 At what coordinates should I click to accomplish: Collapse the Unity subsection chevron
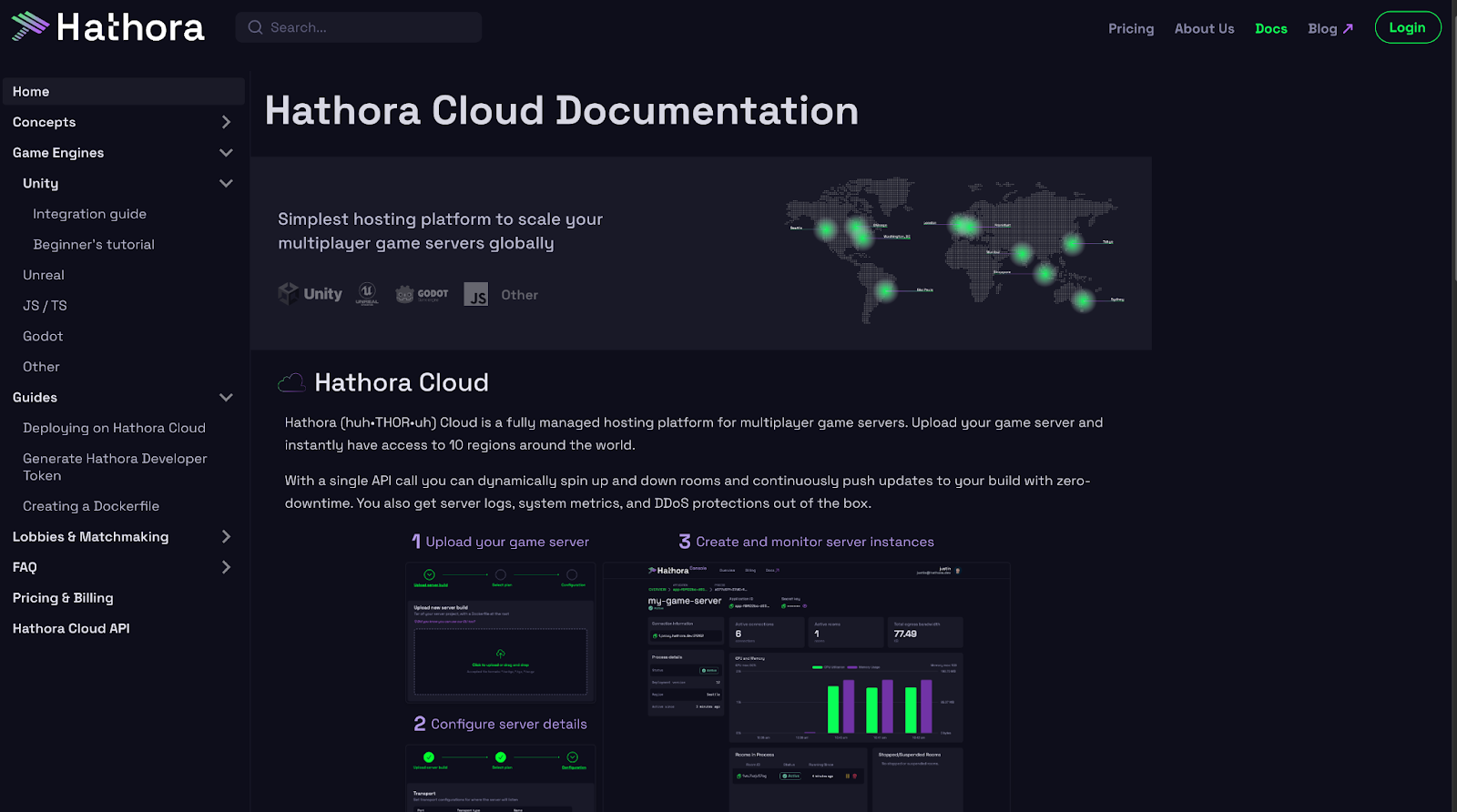click(x=226, y=183)
